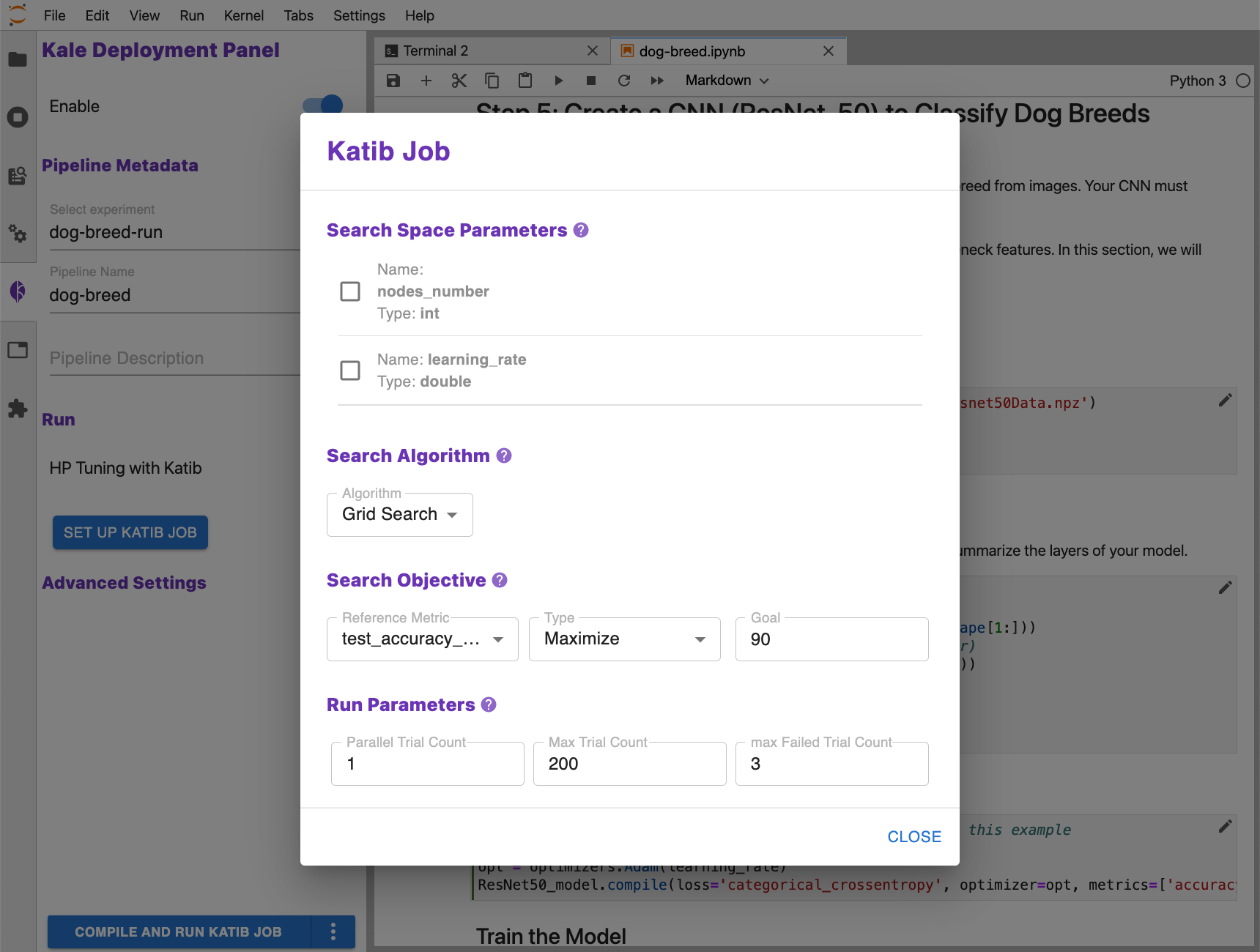Check the learning_rate parameter checkbox
Viewport: 1260px width, 952px height.
click(x=350, y=371)
